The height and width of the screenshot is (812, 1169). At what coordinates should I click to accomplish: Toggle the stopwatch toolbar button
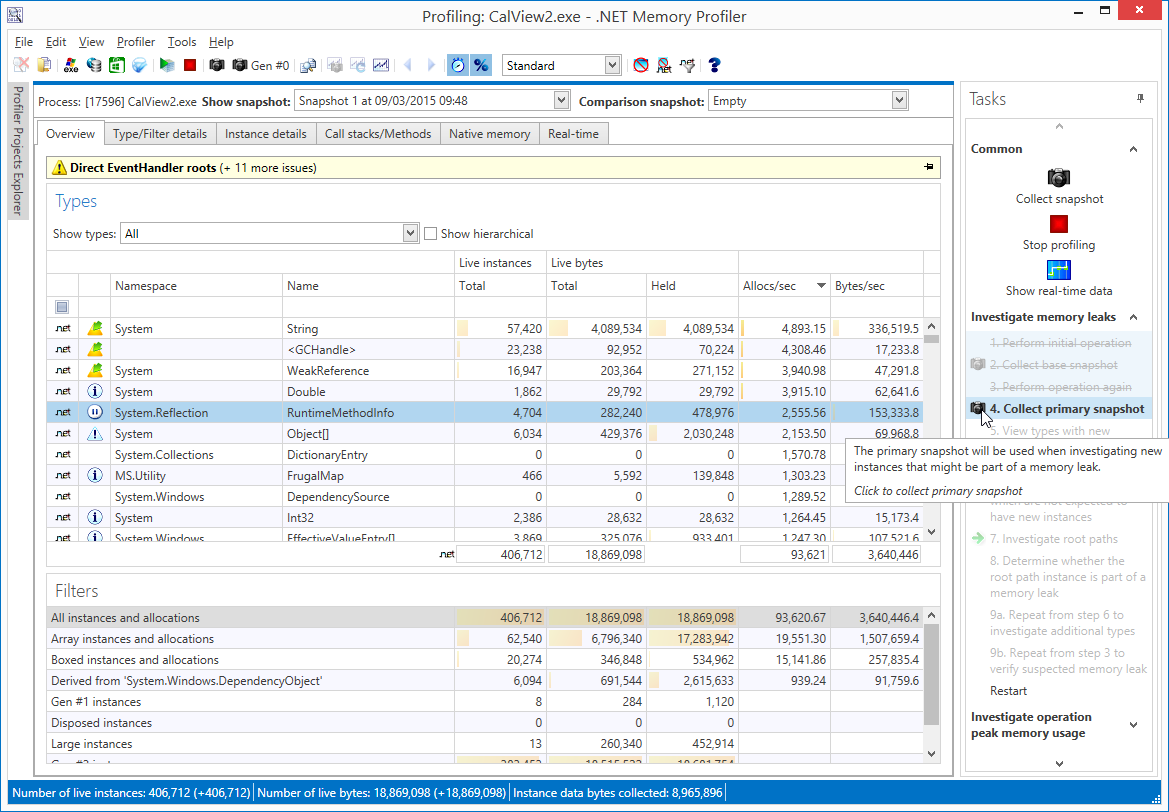(x=457, y=66)
